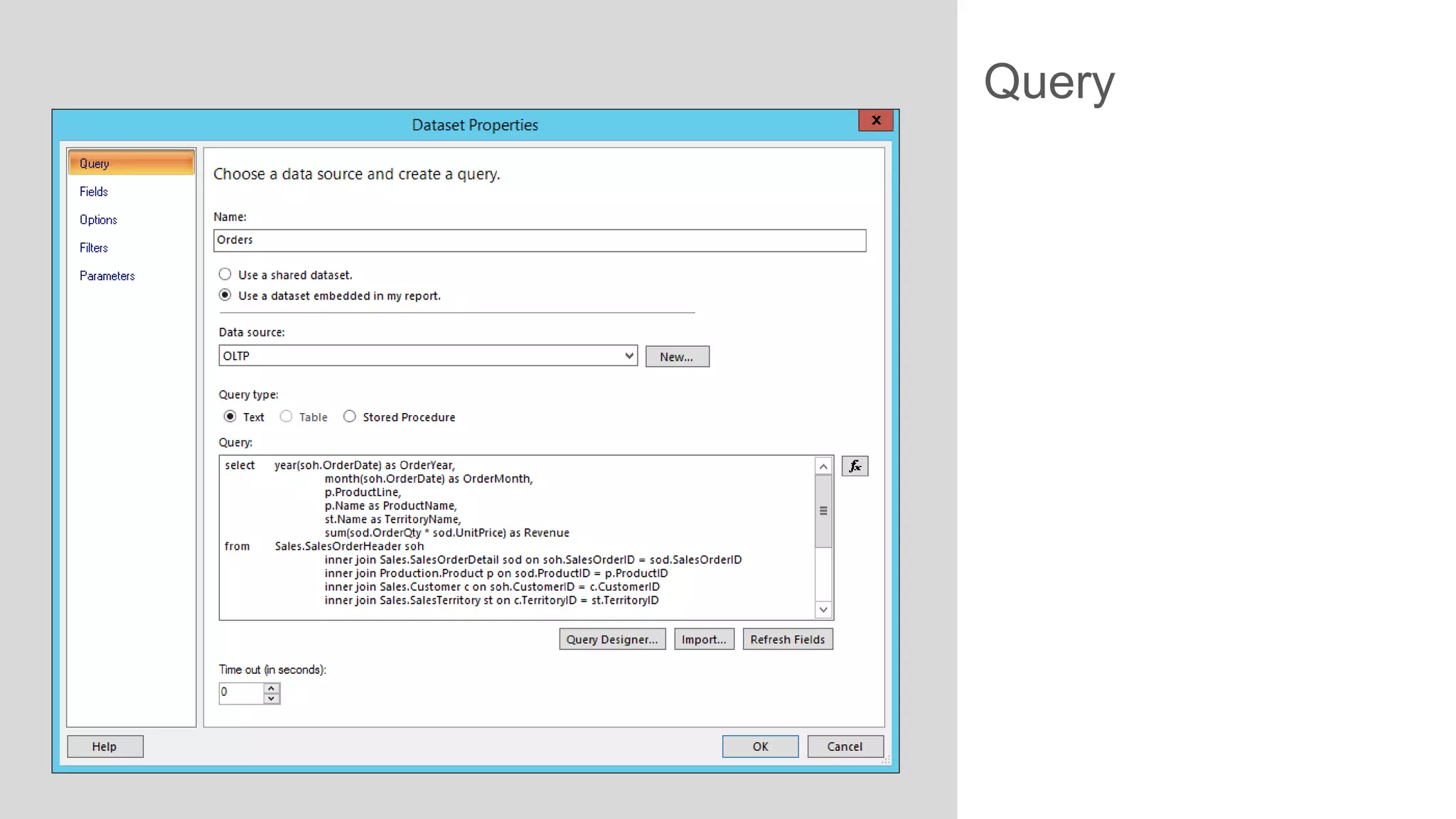Click the Refresh Fields button
Viewport: 1456px width, 819px height.
788,639
